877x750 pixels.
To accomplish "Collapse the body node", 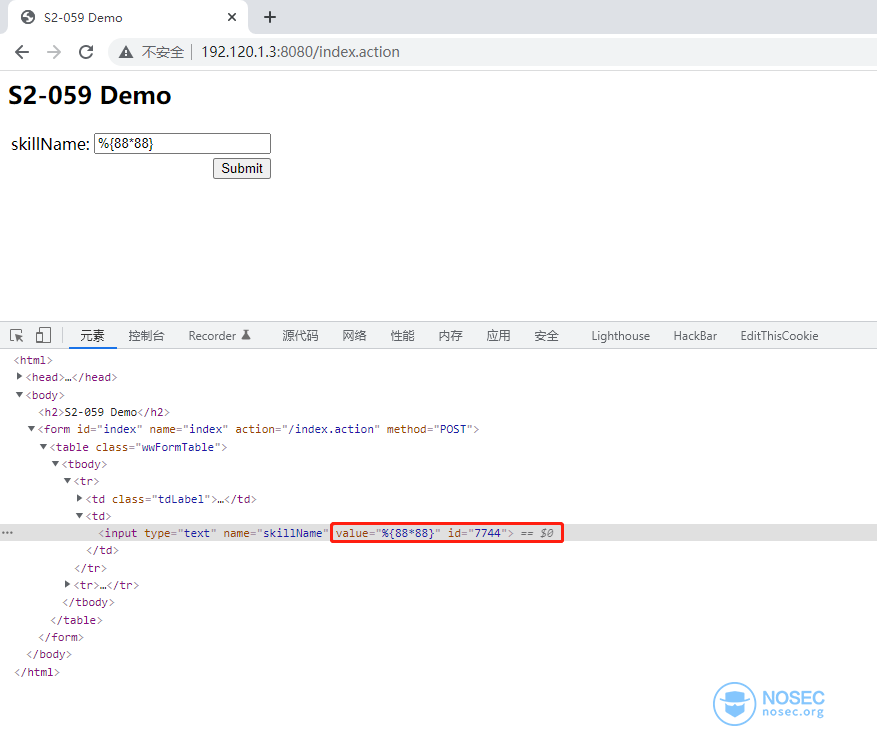I will pyautogui.click(x=20, y=394).
